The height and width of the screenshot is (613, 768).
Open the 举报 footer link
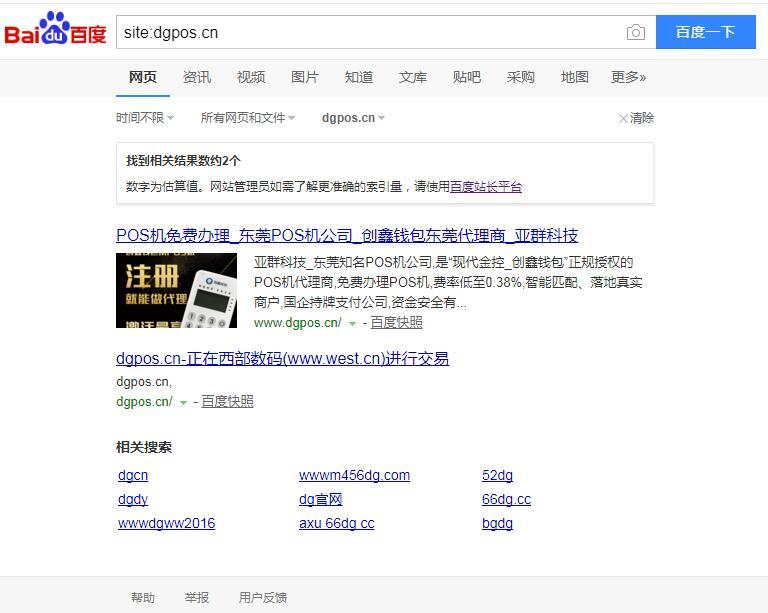click(x=197, y=598)
